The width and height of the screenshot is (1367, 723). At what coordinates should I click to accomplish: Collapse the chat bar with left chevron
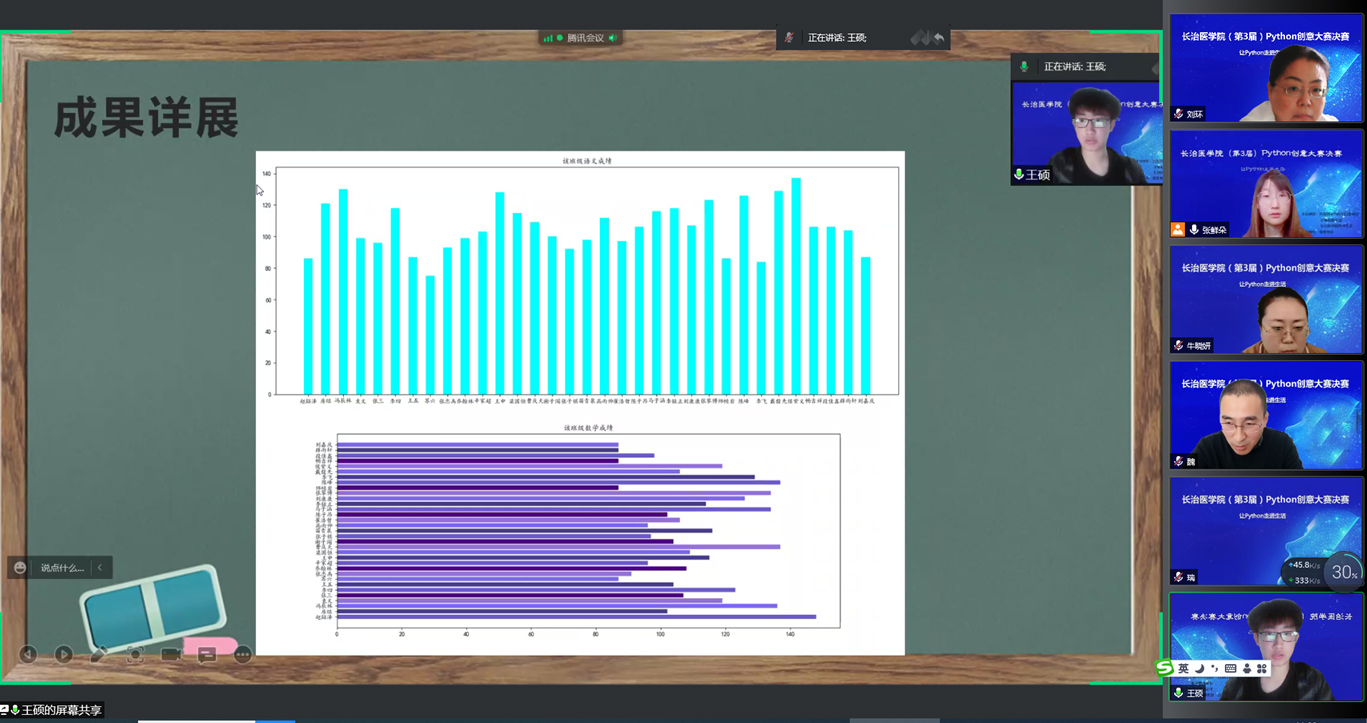coord(100,567)
